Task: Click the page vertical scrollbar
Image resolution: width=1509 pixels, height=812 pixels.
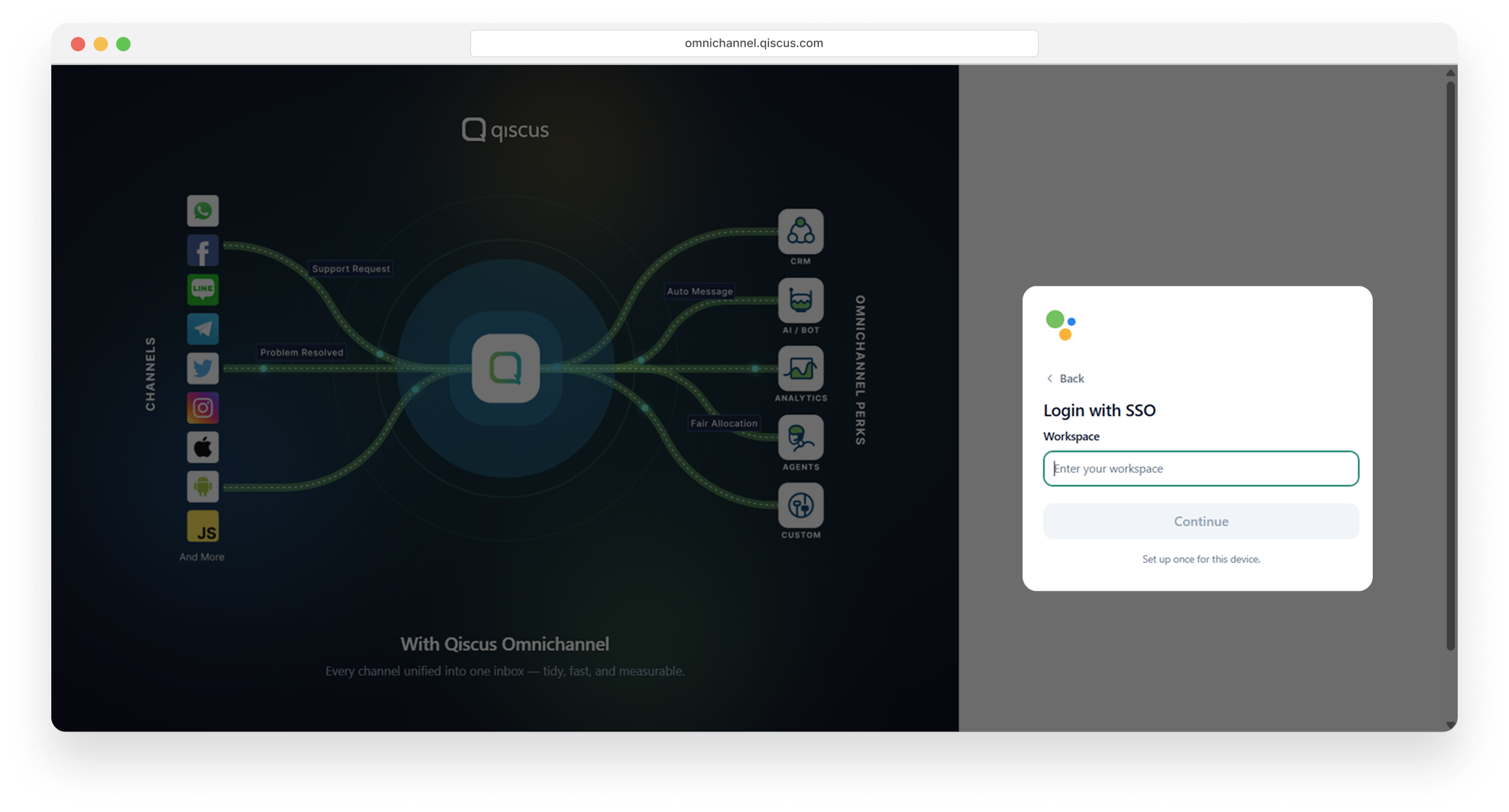Action: [1450, 366]
